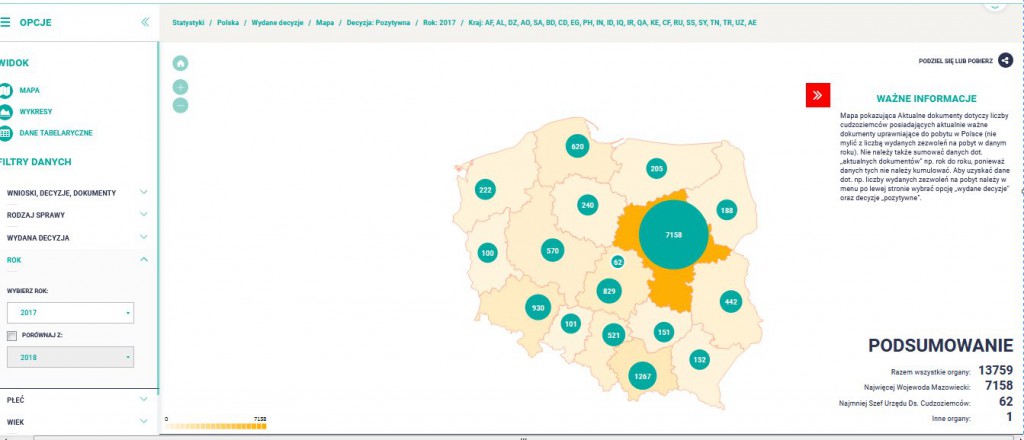The image size is (1024, 440).
Task: Zoom in on map with plus button
Action: pos(180,86)
